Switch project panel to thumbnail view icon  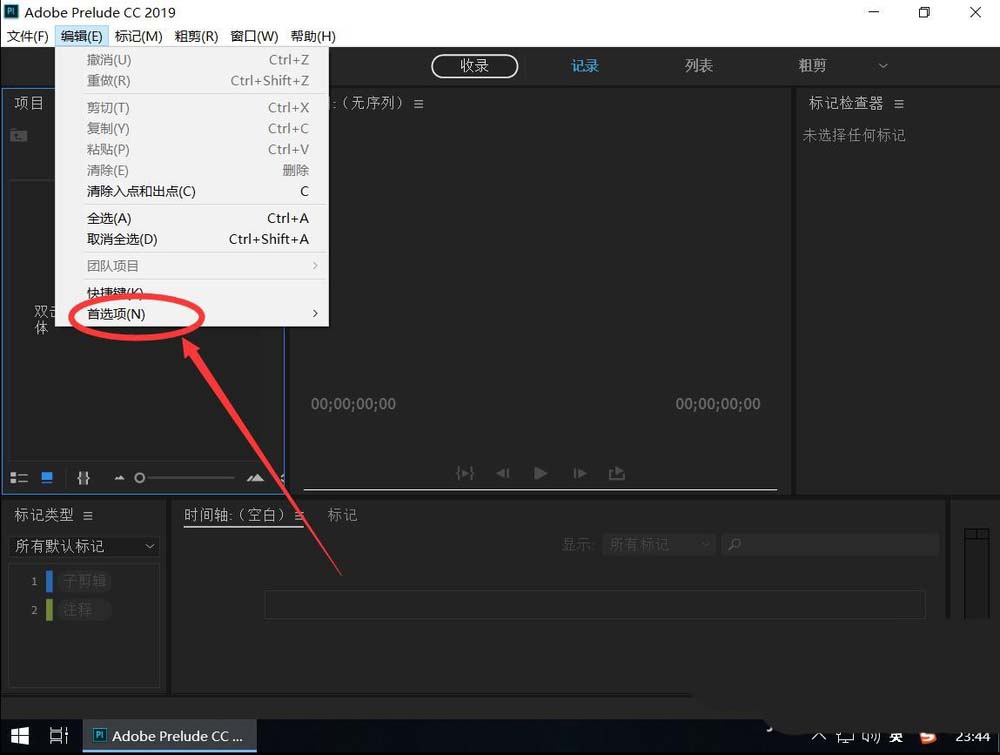tap(46, 478)
